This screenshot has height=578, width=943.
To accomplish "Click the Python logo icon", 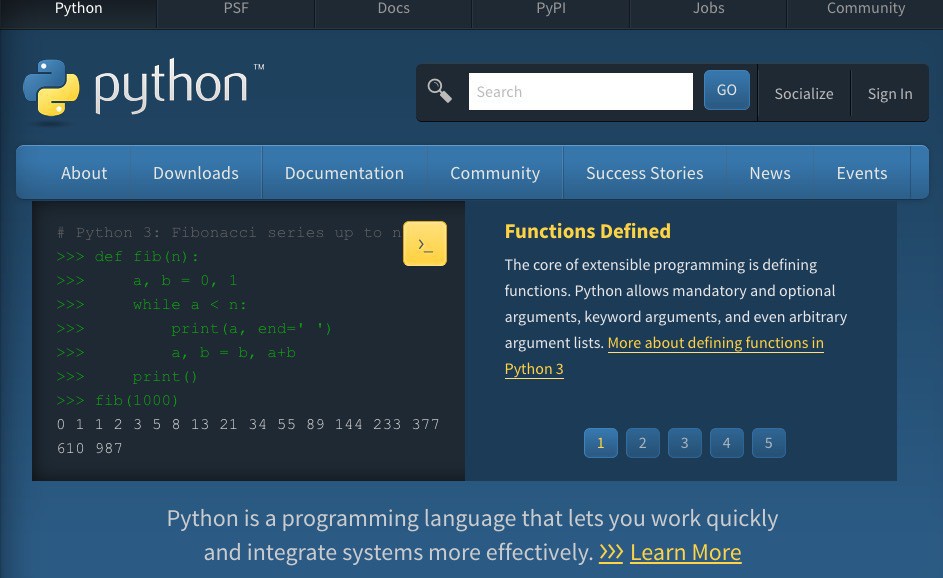I will point(51,88).
